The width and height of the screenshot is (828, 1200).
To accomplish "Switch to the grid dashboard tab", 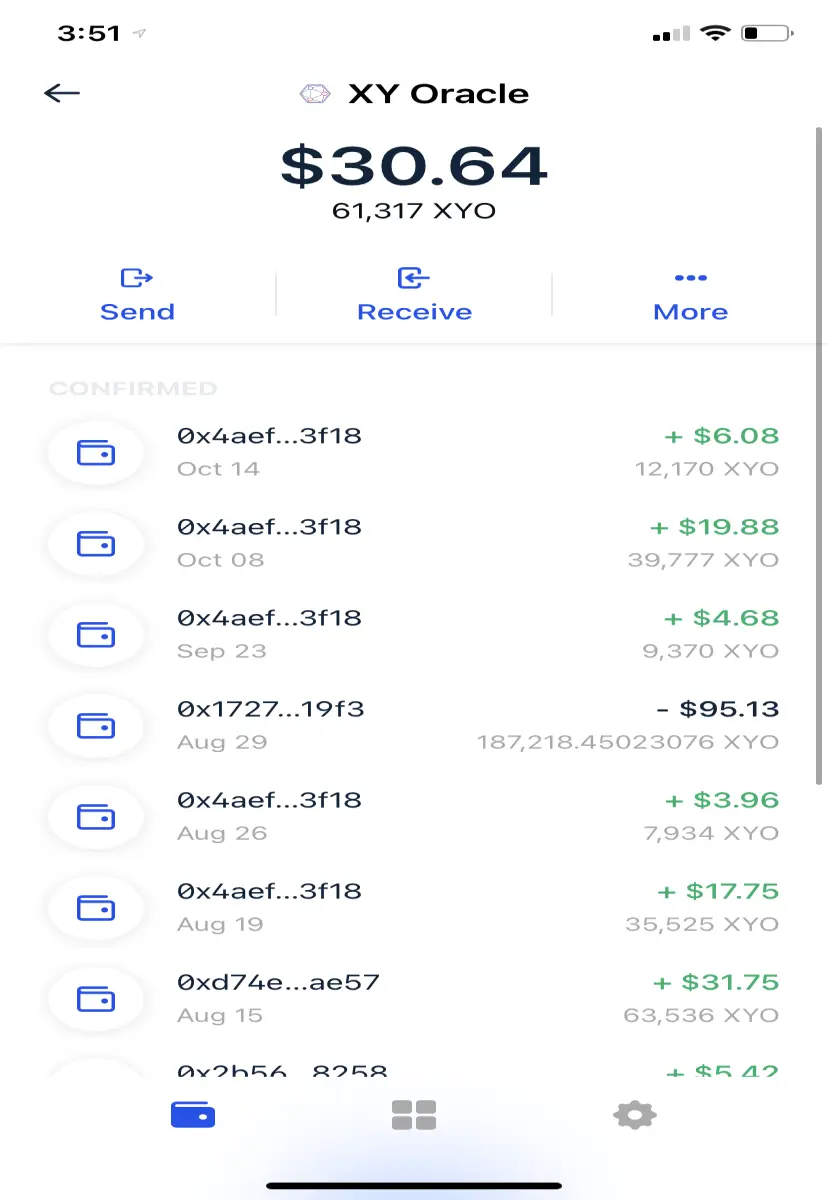I will pyautogui.click(x=414, y=1114).
